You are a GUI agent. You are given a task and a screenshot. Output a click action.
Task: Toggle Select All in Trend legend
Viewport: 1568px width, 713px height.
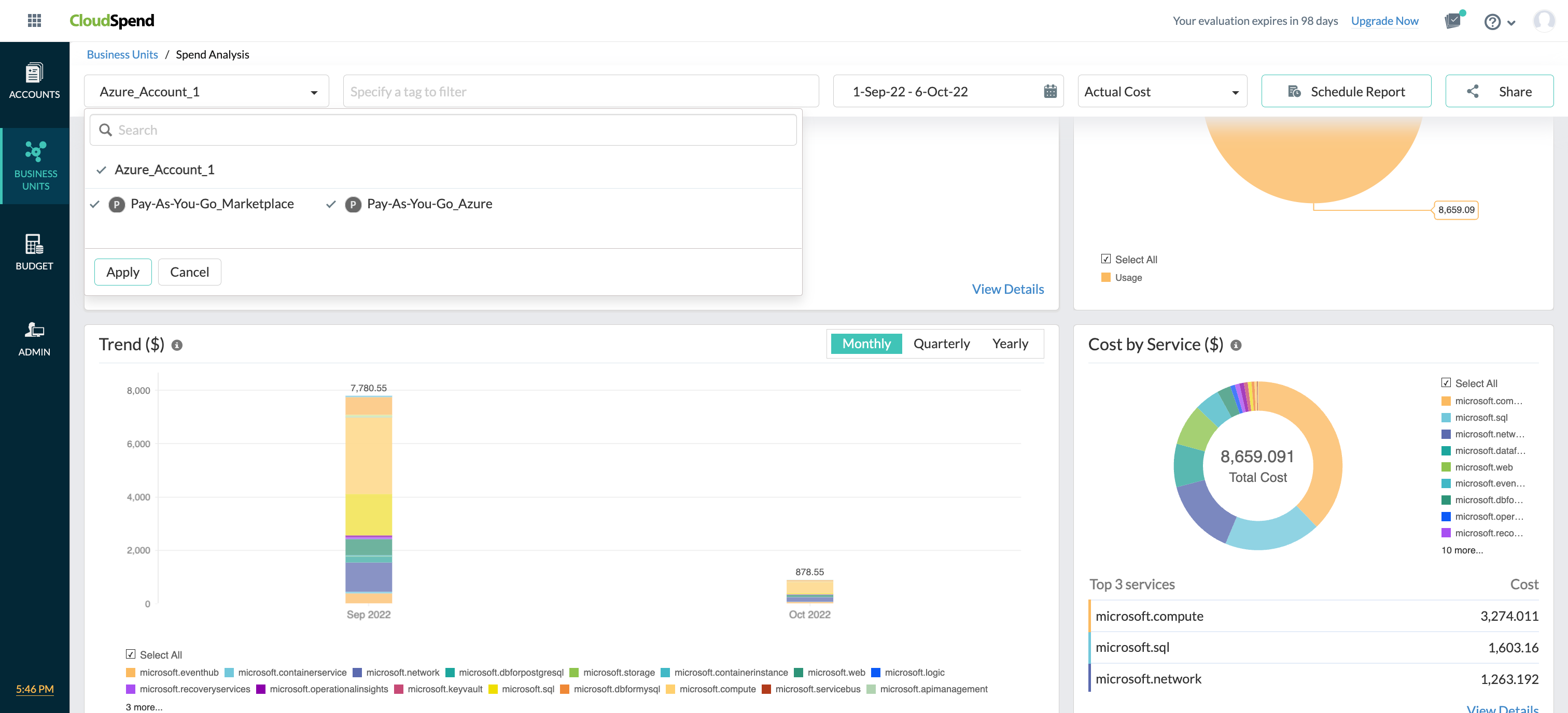pyautogui.click(x=131, y=654)
